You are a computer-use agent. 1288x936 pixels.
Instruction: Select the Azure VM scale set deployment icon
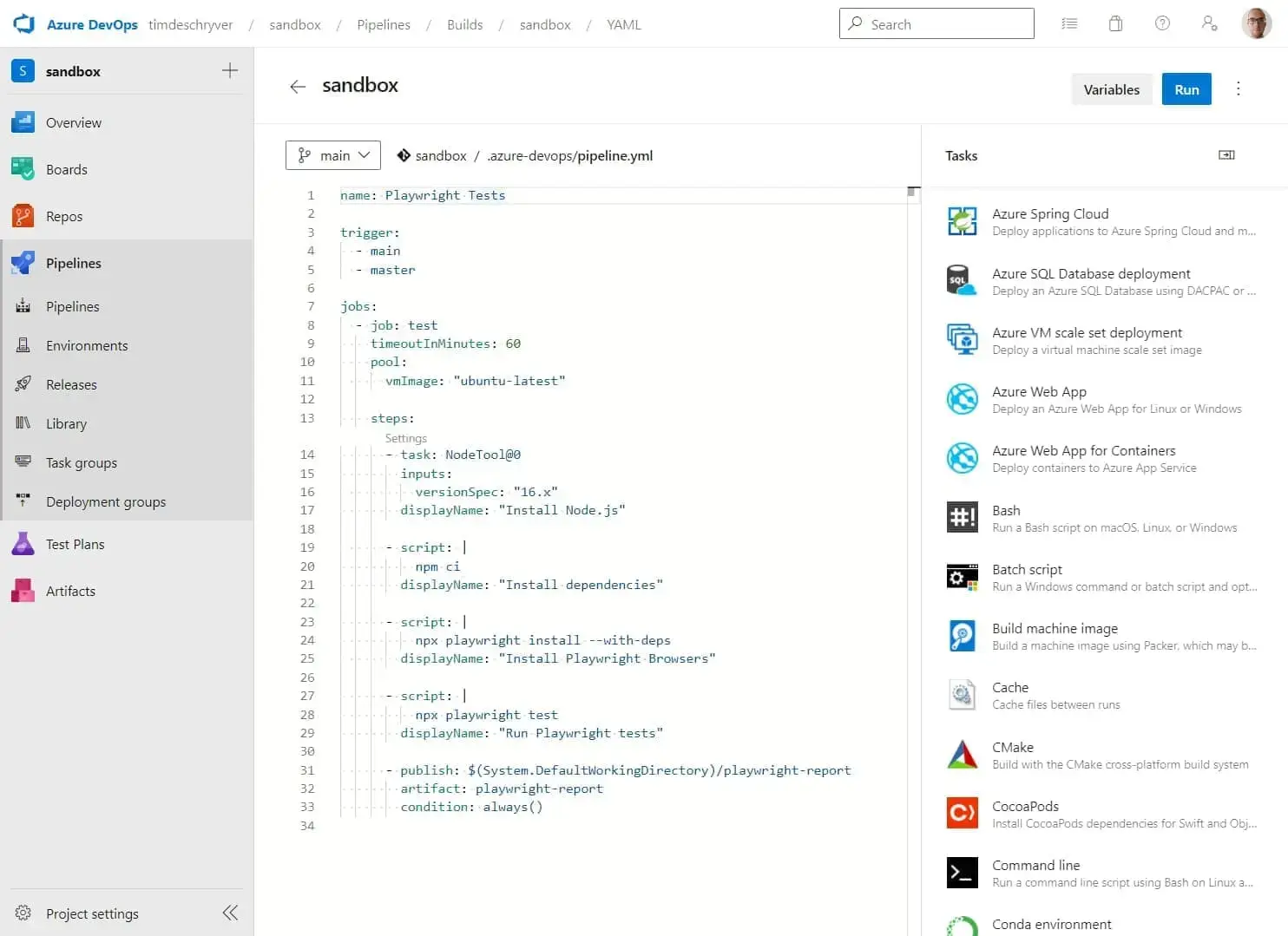click(962, 340)
